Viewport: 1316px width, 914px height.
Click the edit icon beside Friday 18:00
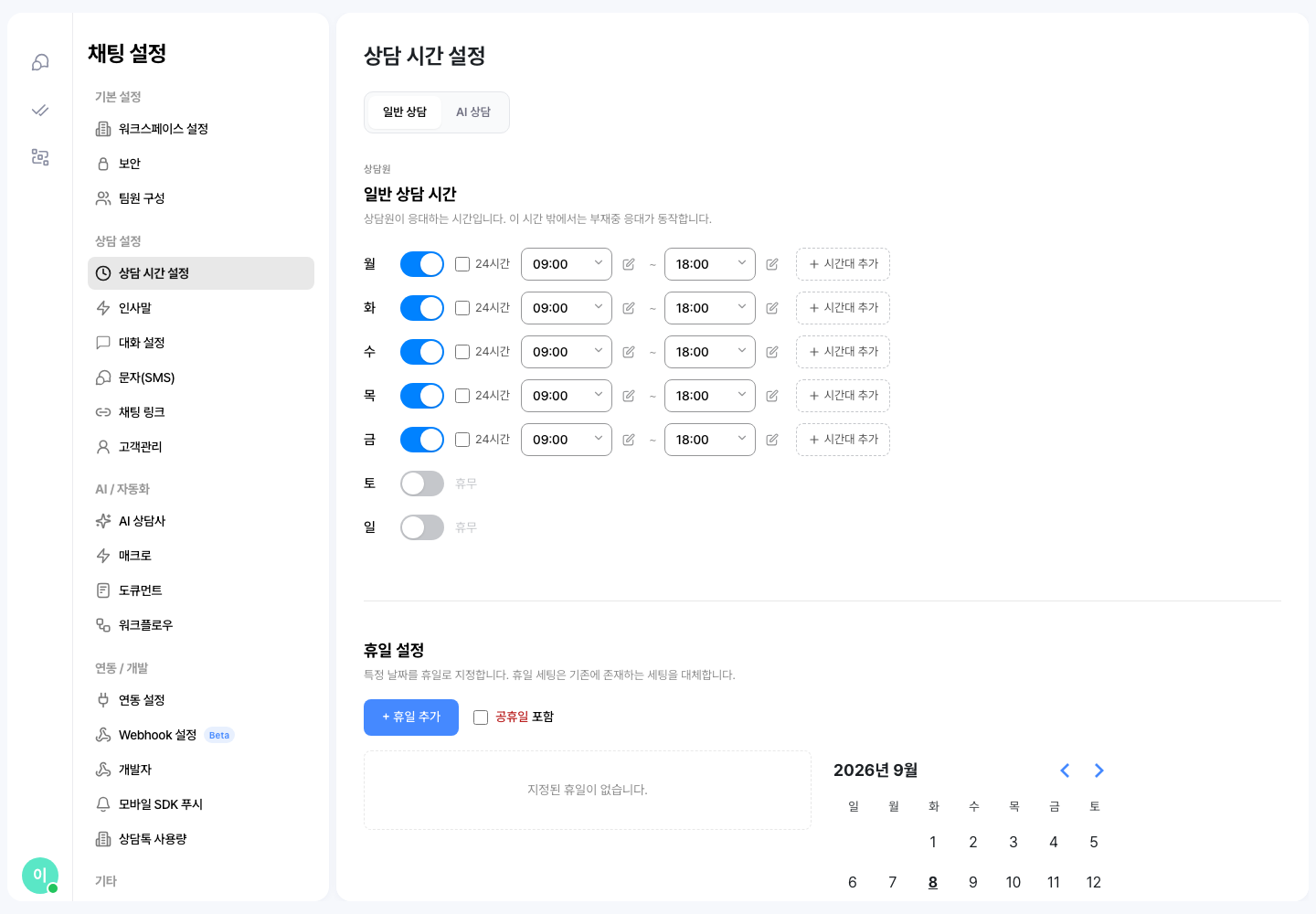[x=772, y=440]
